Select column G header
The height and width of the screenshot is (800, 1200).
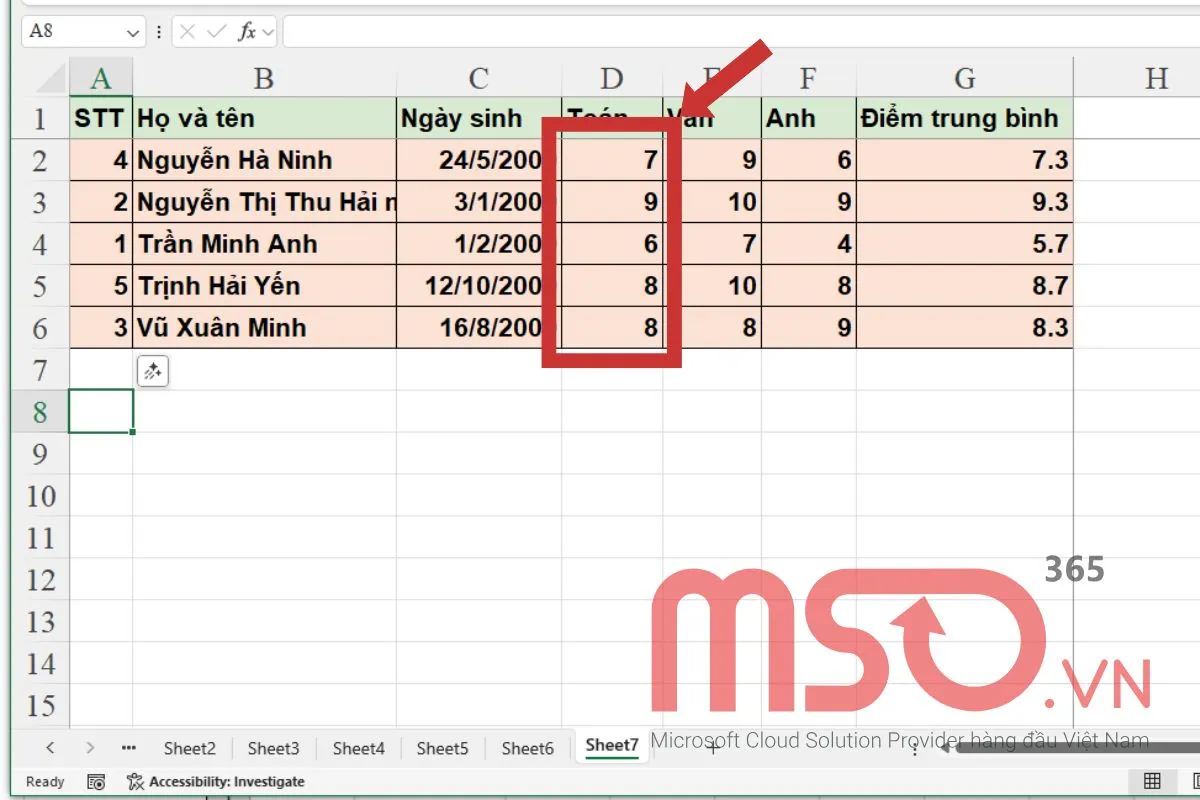point(964,78)
